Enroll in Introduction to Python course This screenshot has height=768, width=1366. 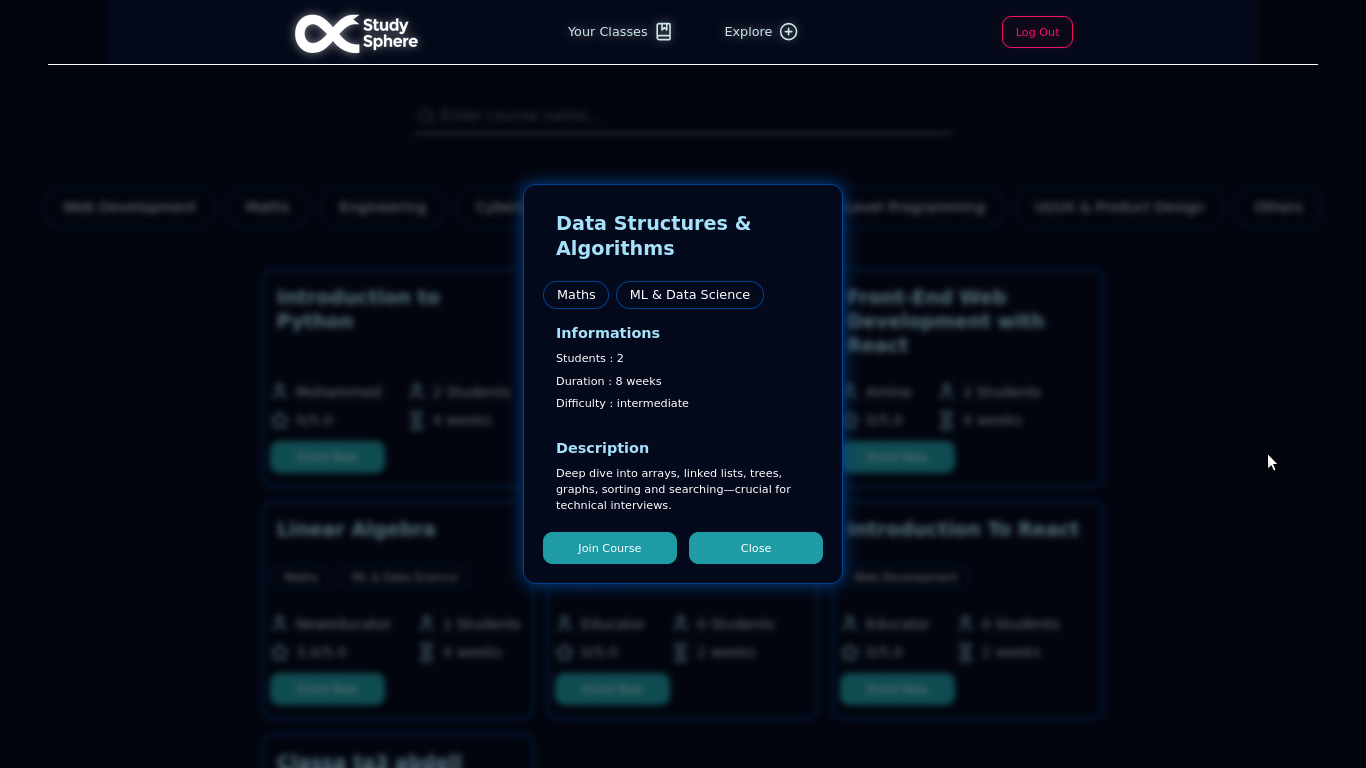[327, 457]
